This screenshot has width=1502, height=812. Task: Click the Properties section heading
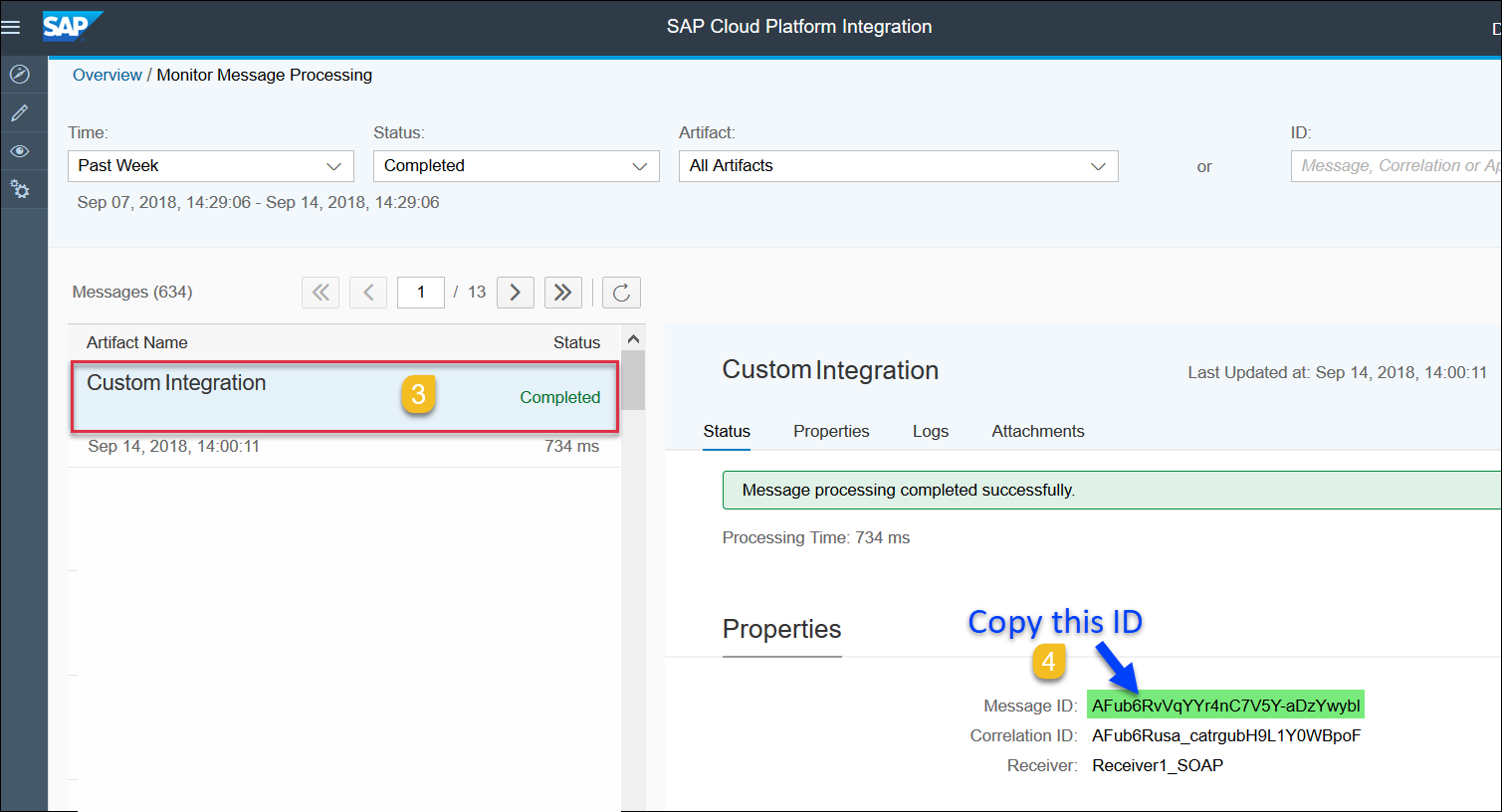click(781, 629)
